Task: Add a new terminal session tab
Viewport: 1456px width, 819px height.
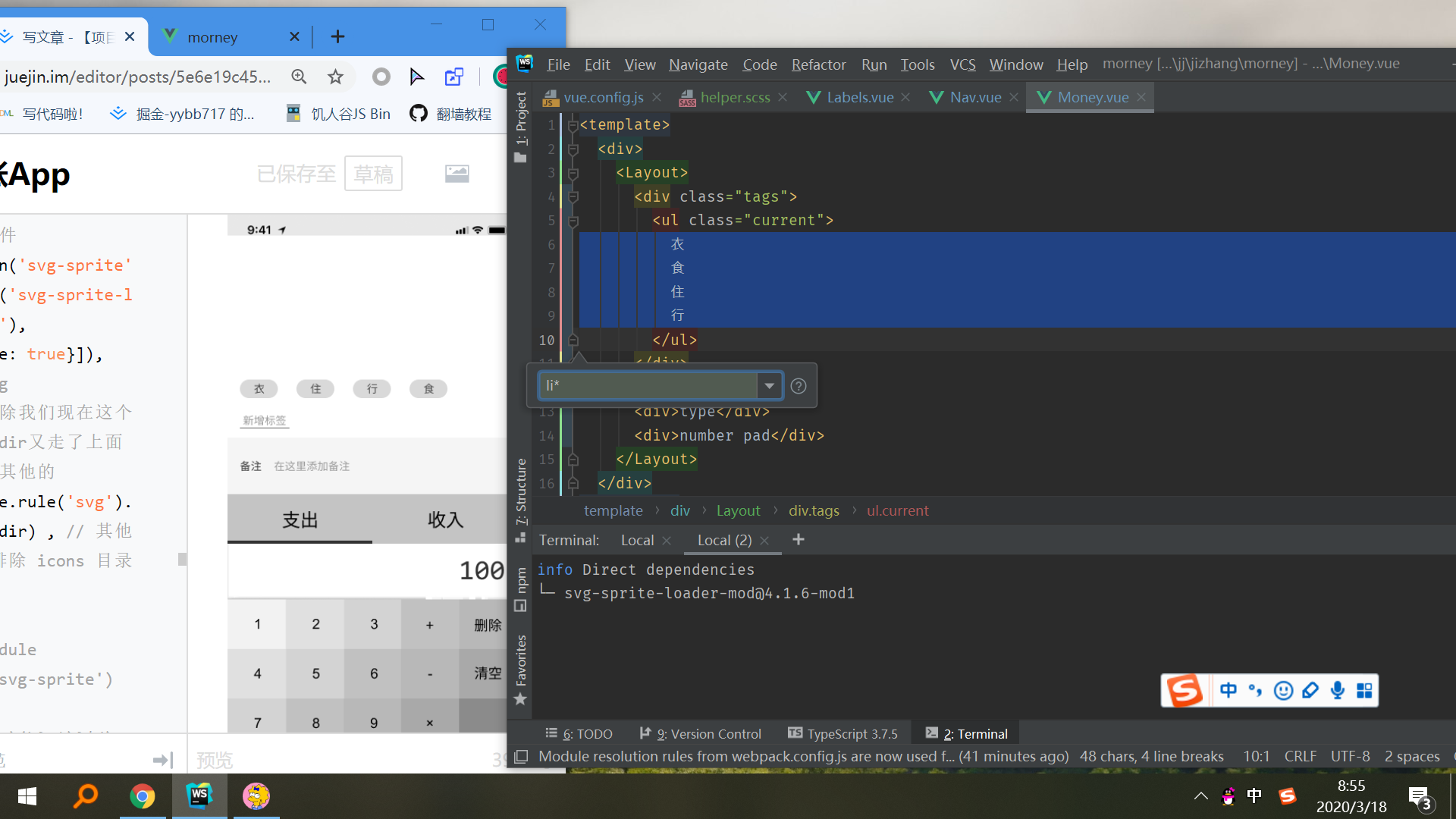Action: tap(798, 539)
